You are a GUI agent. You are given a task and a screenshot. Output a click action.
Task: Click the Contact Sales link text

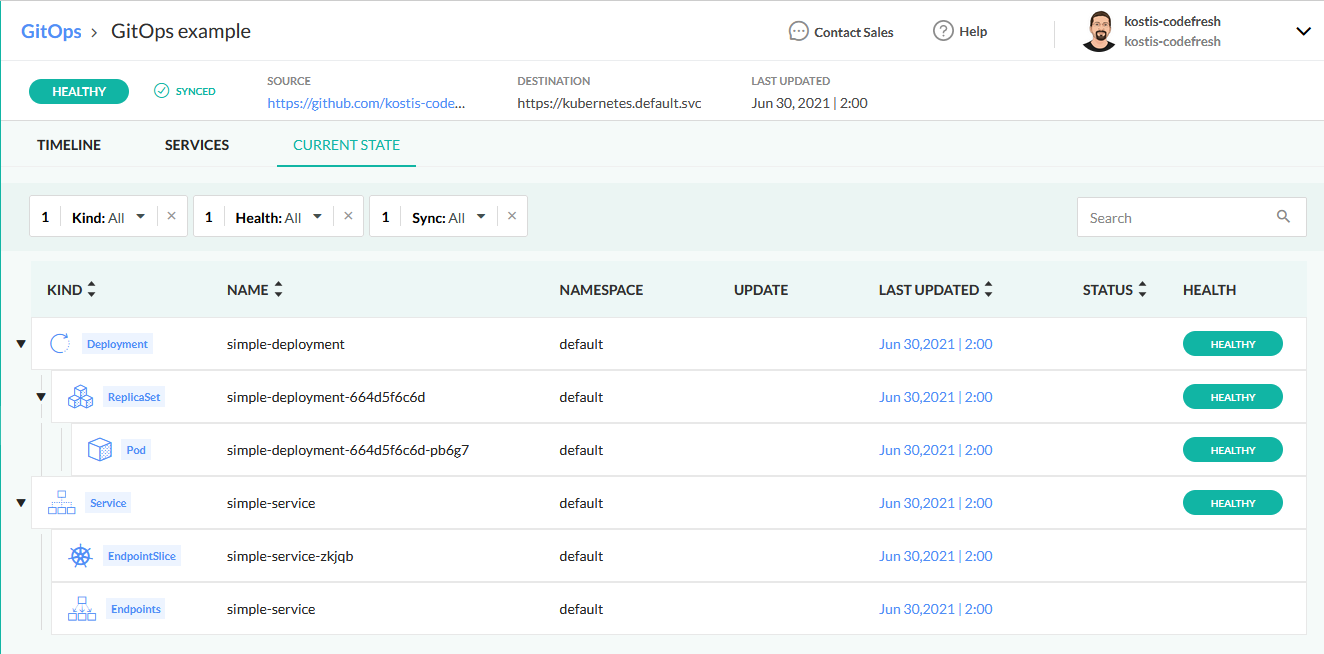[x=854, y=32]
